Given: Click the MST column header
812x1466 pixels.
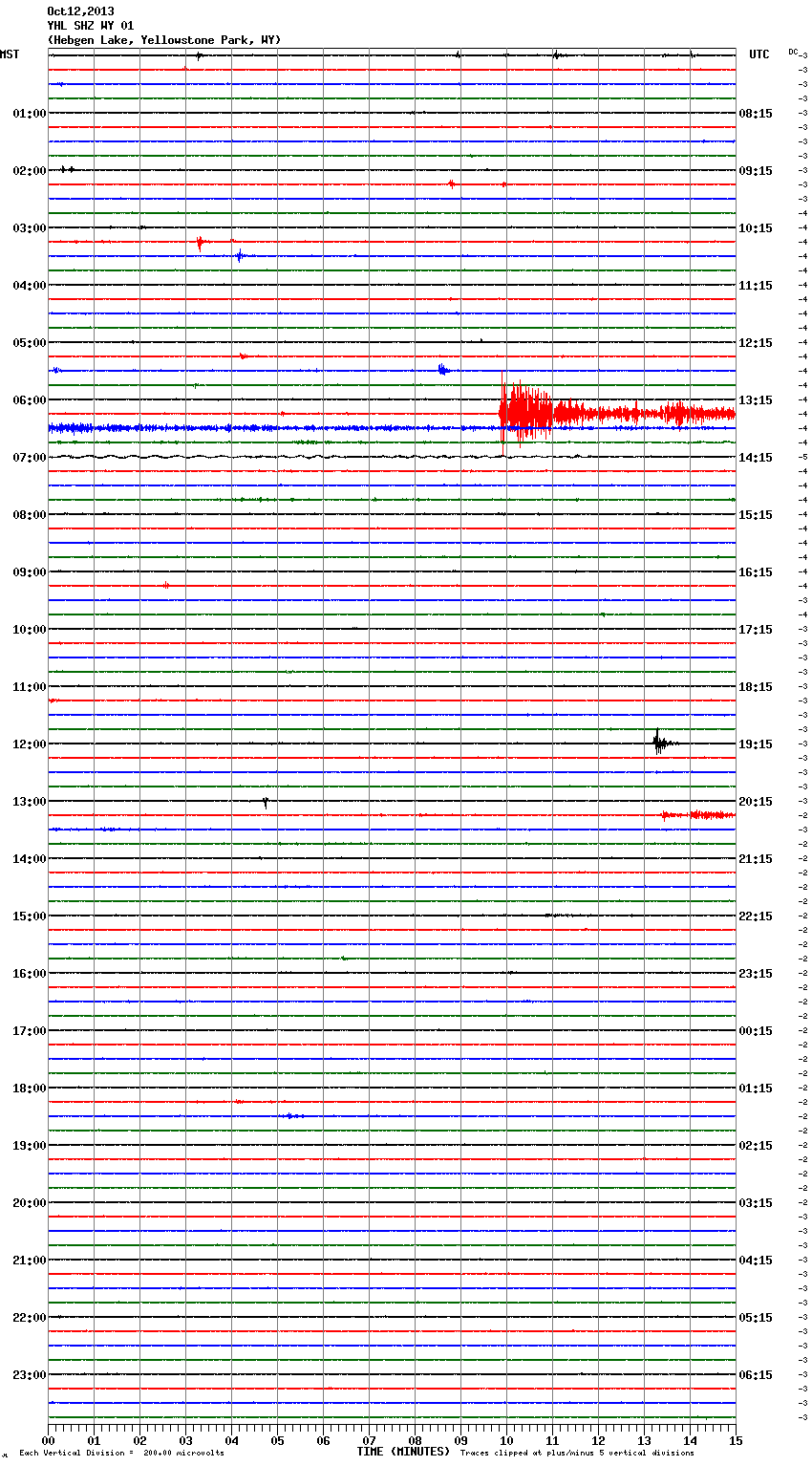Looking at the screenshot, I should [x=10, y=54].
